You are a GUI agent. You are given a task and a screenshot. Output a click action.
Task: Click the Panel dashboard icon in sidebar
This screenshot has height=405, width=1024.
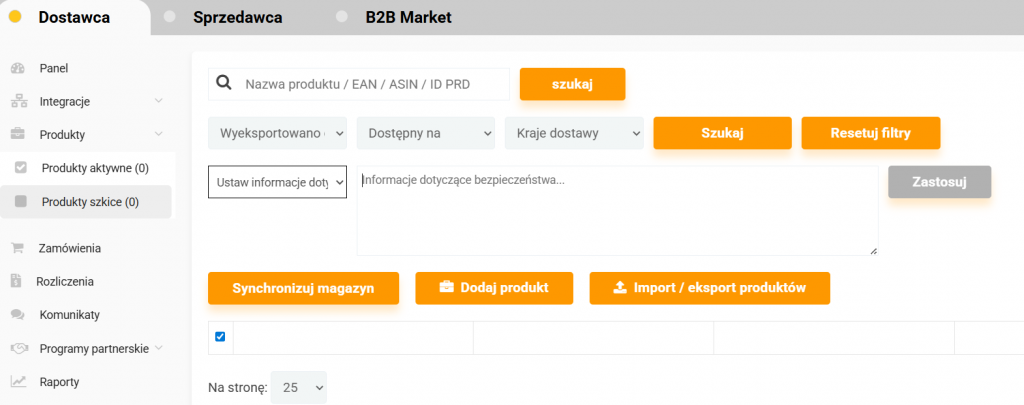coord(18,68)
